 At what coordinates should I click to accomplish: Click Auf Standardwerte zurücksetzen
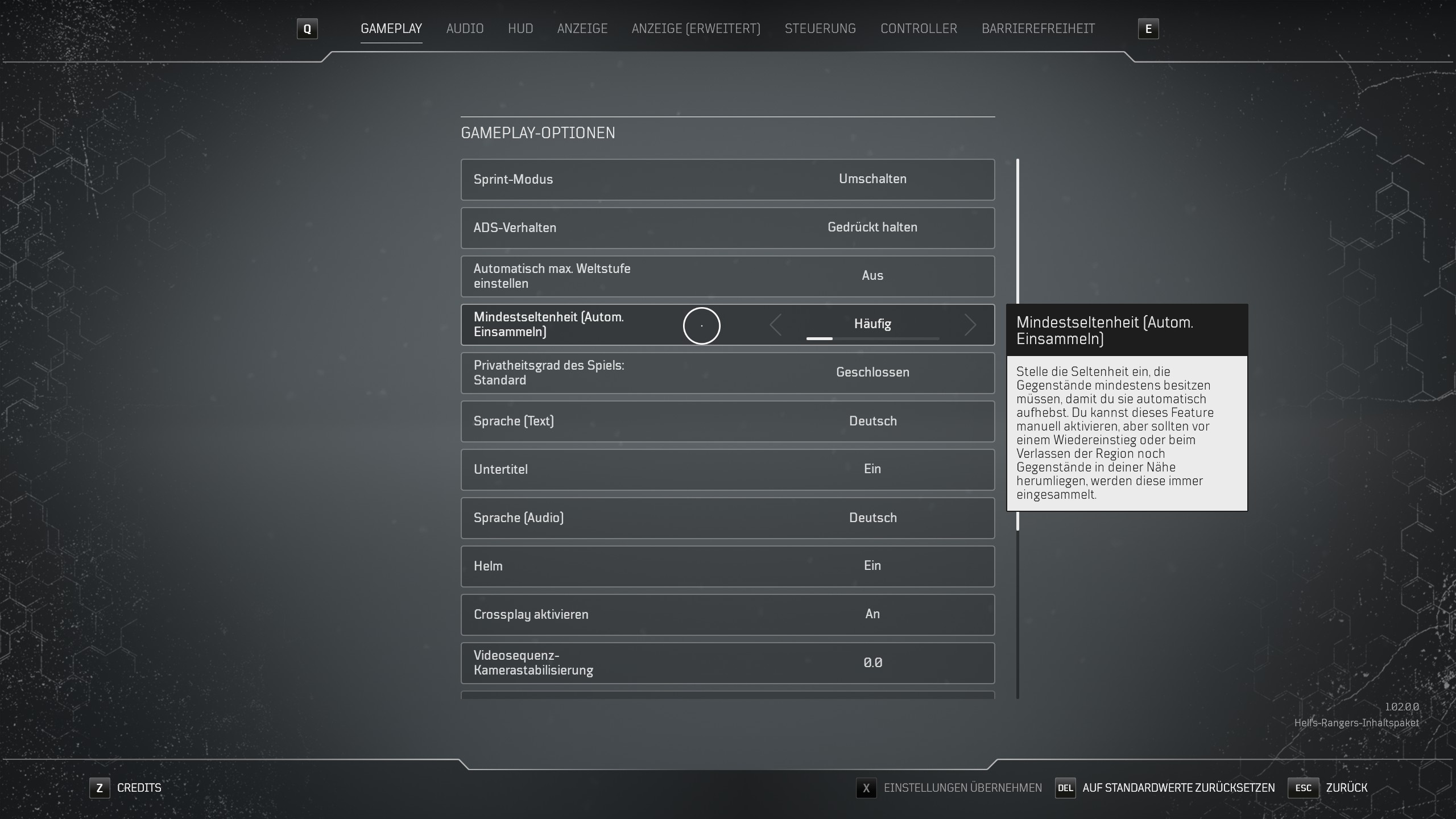(1178, 788)
